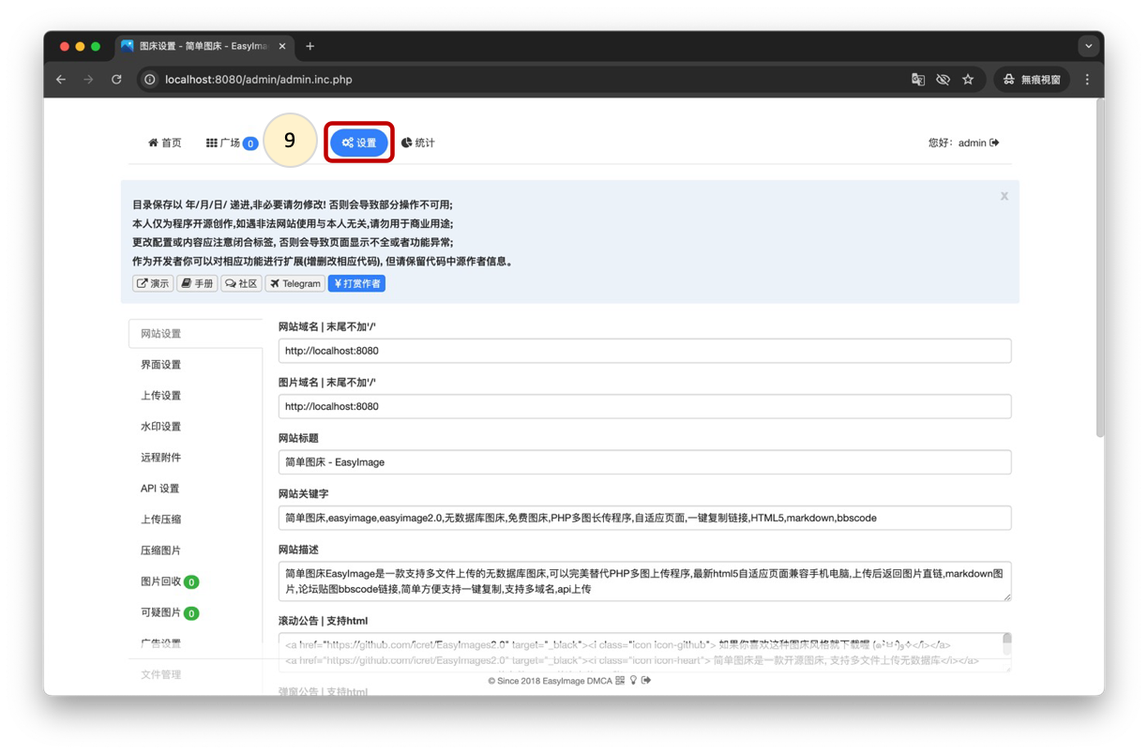Open the 统计 statistics menu item

(x=418, y=143)
